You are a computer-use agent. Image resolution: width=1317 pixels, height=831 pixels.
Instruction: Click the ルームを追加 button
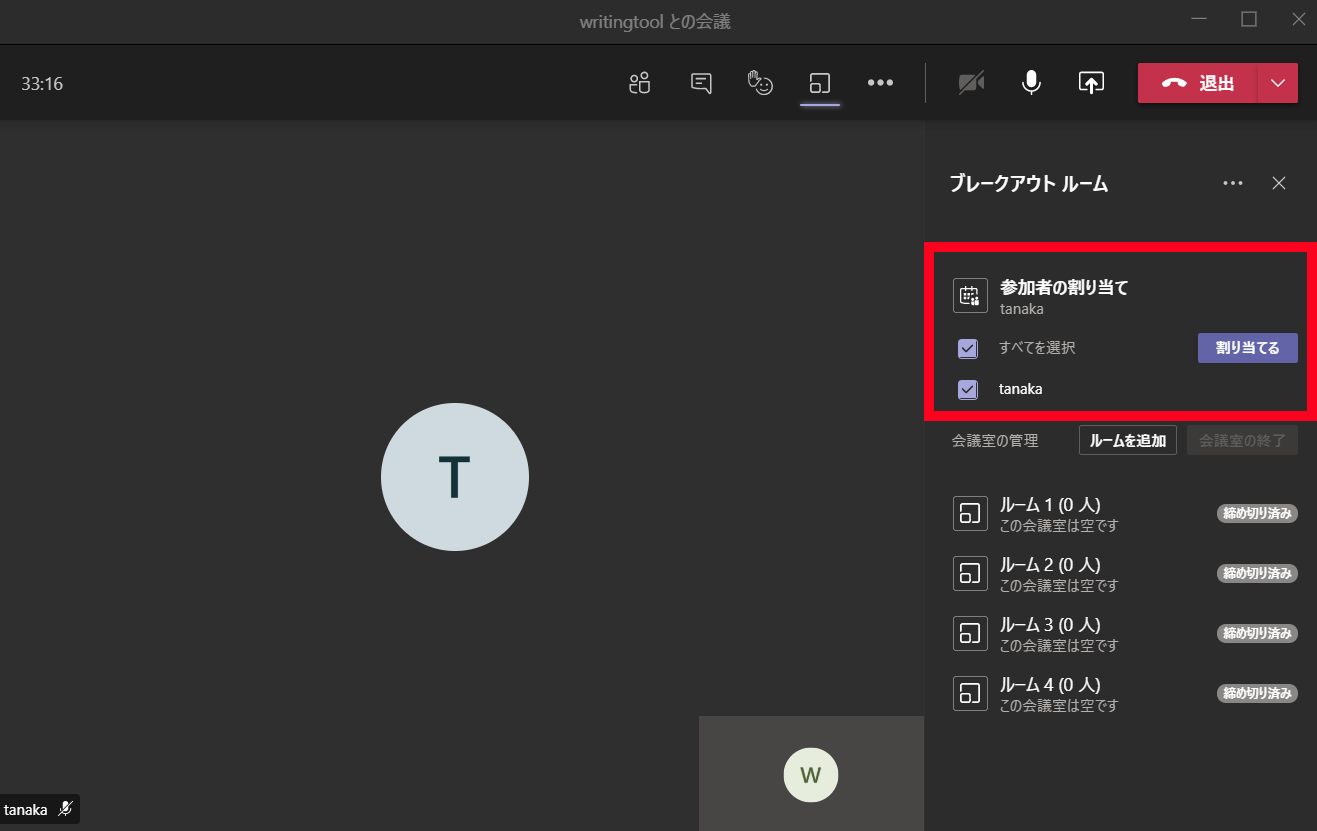click(1127, 440)
